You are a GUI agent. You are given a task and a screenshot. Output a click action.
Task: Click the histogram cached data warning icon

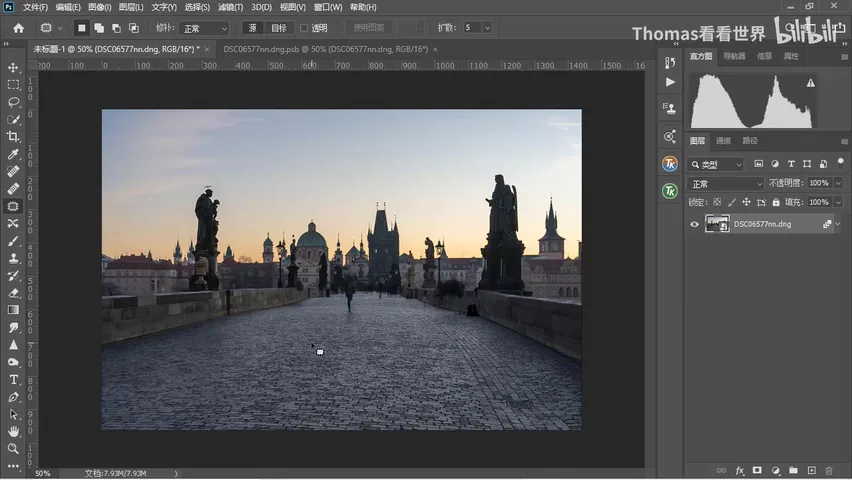810,83
